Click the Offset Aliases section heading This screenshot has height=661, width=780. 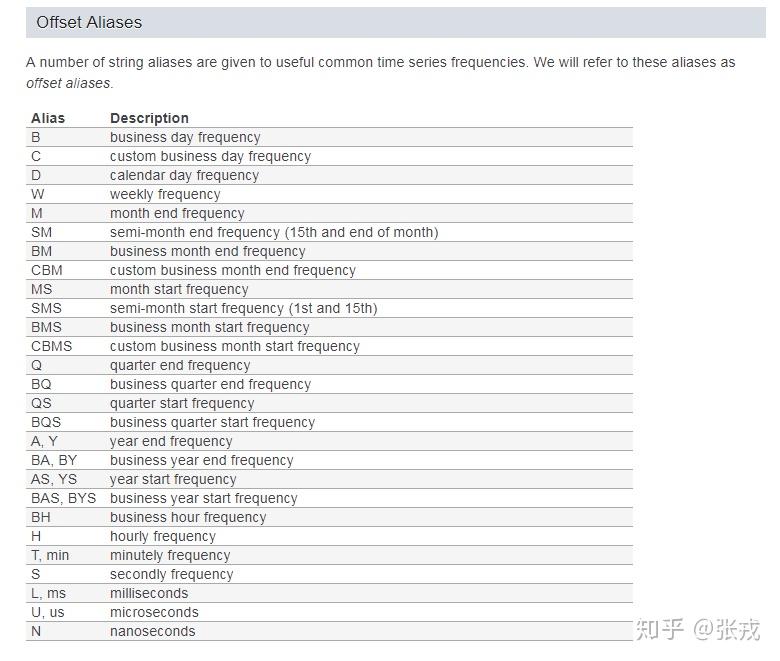[89, 22]
